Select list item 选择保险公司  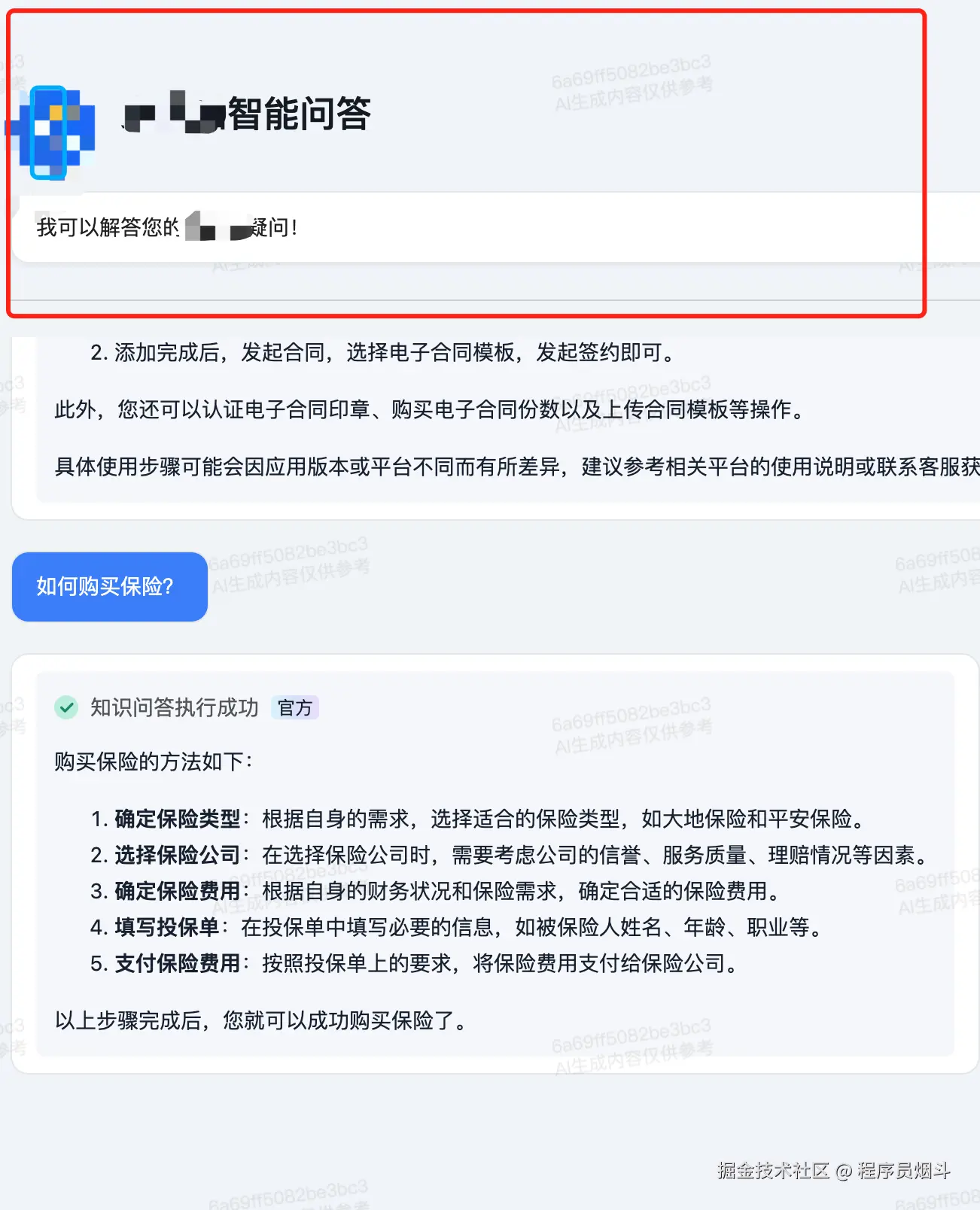510,855
